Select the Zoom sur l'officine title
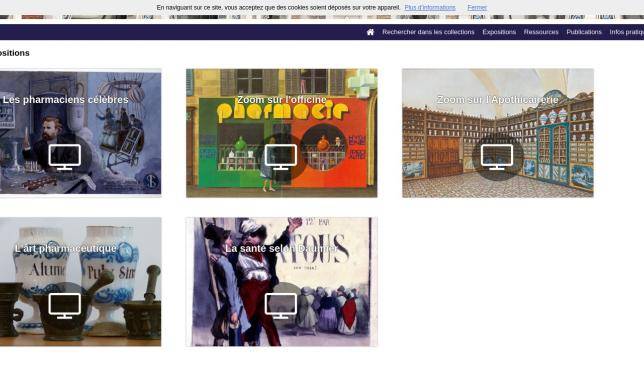This screenshot has height=386, width=644. [x=282, y=100]
